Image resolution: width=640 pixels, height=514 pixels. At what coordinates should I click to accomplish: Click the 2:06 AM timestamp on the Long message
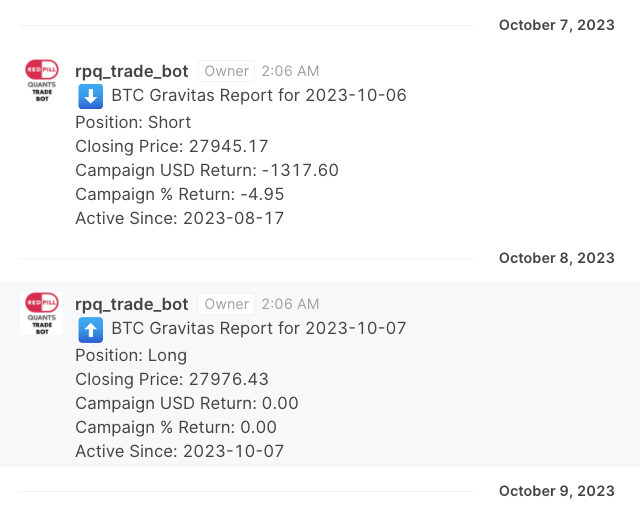pyautogui.click(x=290, y=304)
